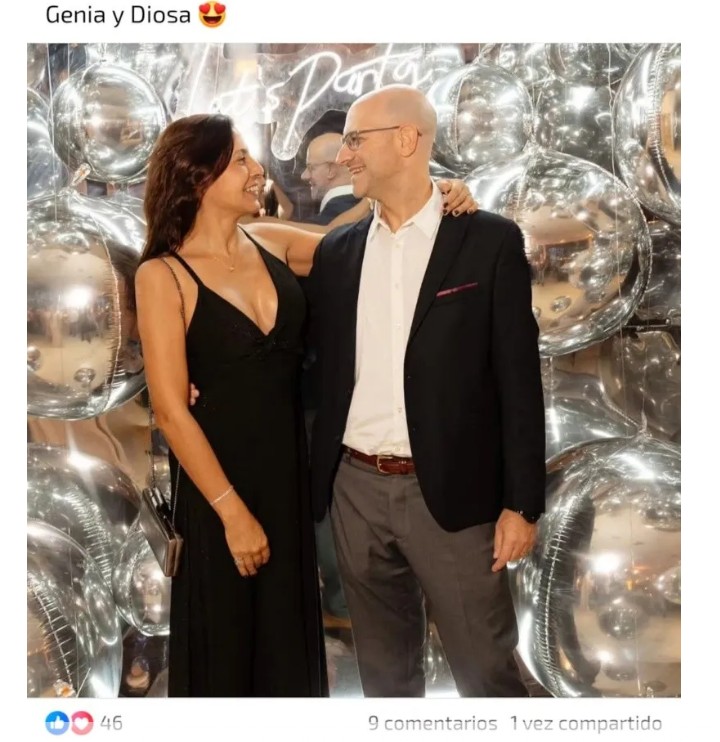The image size is (720, 742).
Task: Click the heart-eyes emoji in the caption
Action: (x=212, y=14)
